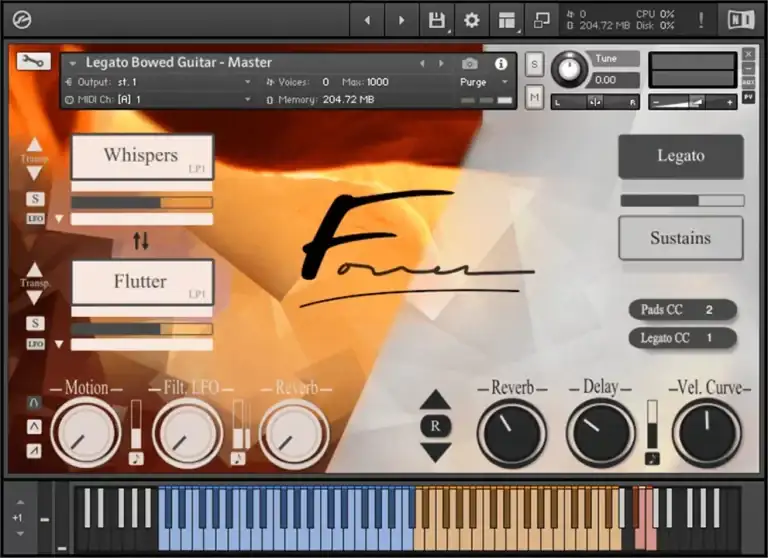Viewport: 768px width, 558px height.
Task: Click the floppy disk save icon
Action: [437, 20]
